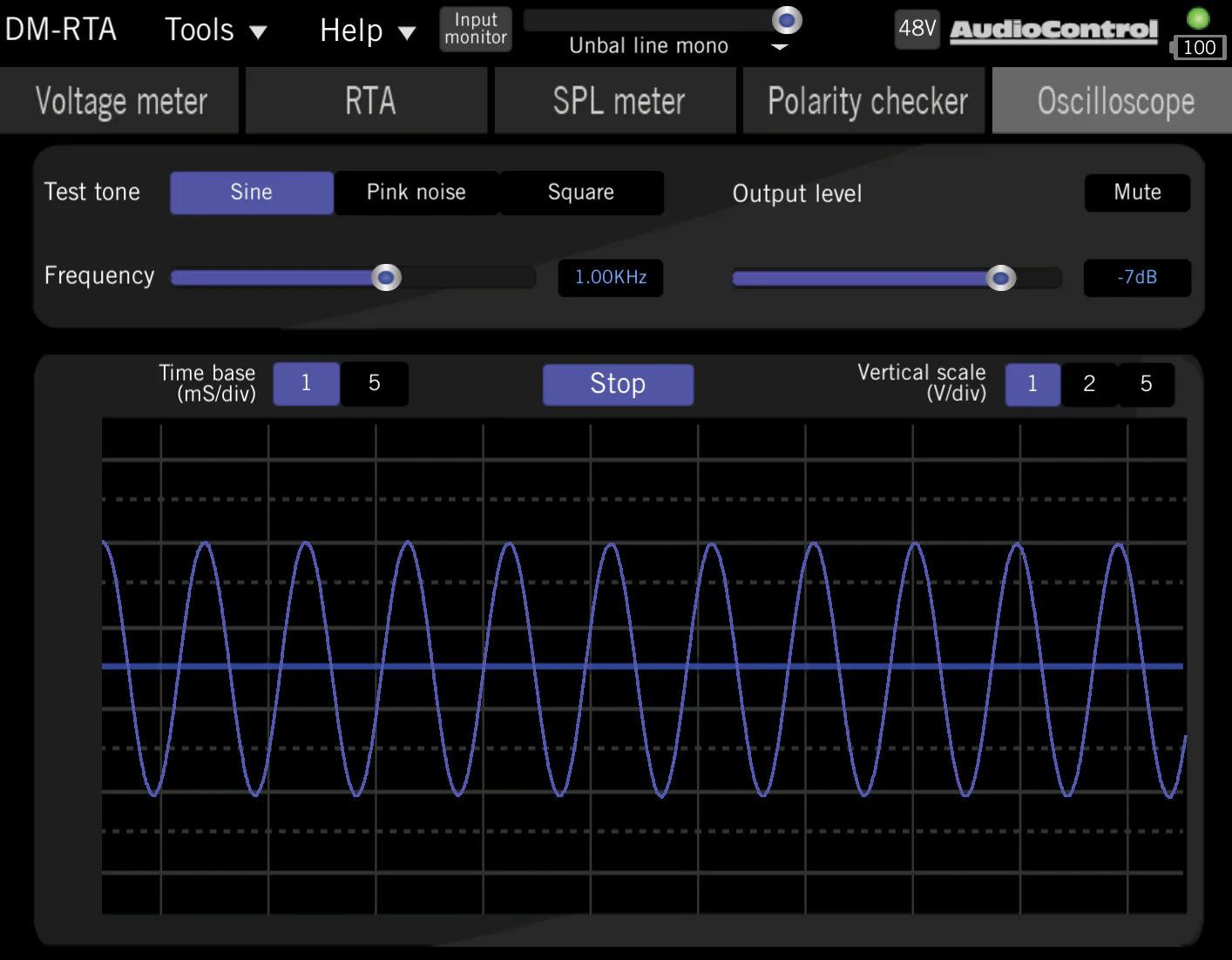
Task: Click the master volume knob on the top slider
Action: (x=787, y=20)
